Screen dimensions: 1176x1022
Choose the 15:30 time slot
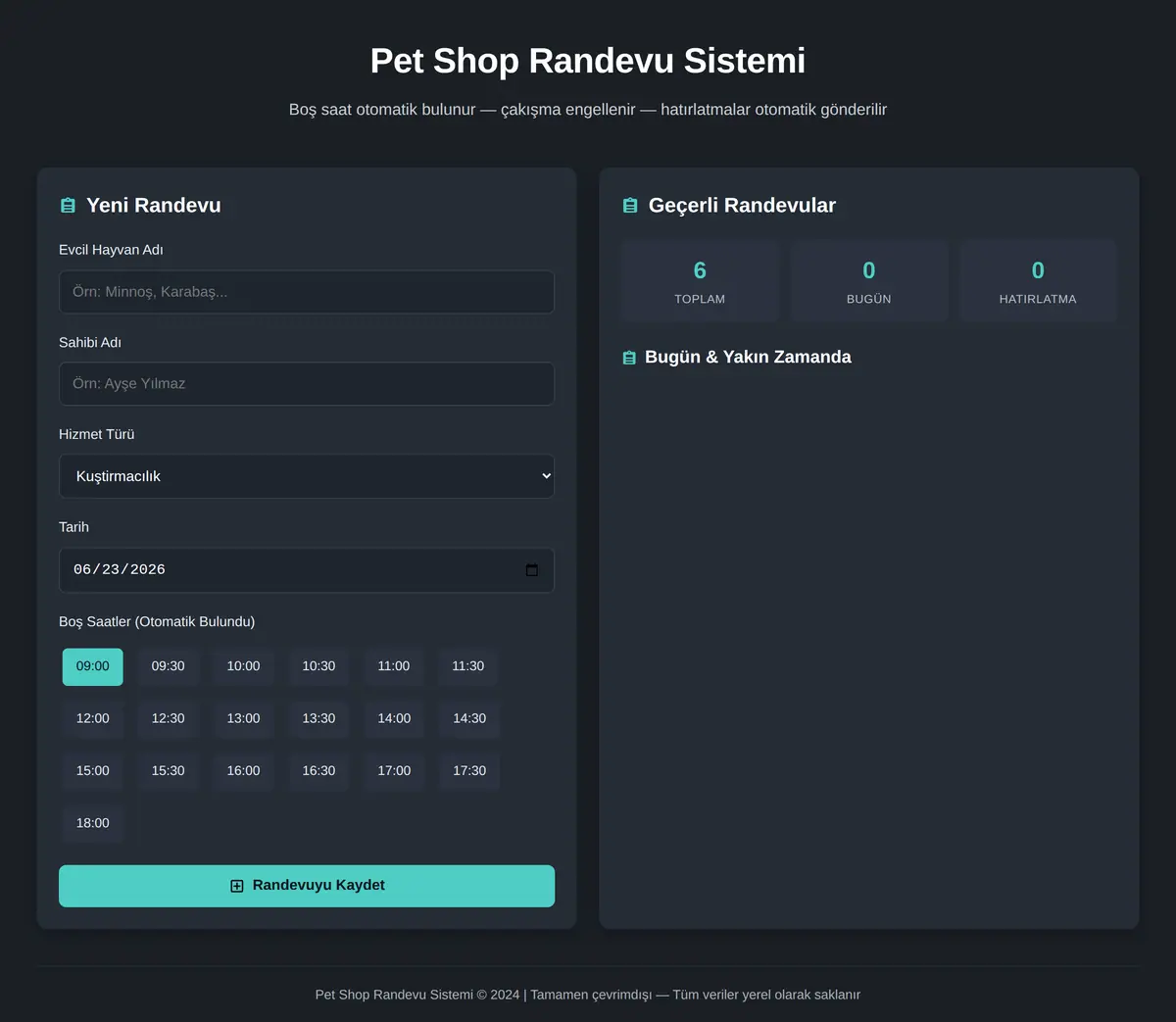coord(169,771)
